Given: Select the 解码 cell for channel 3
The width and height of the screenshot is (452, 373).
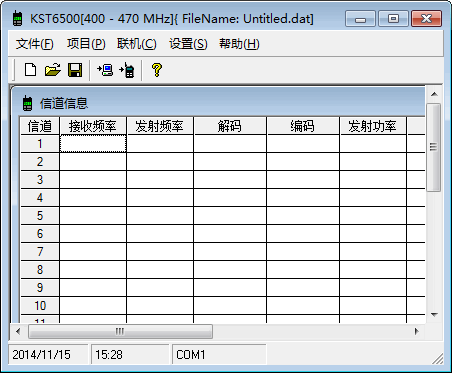Looking at the screenshot, I should 230,180.
